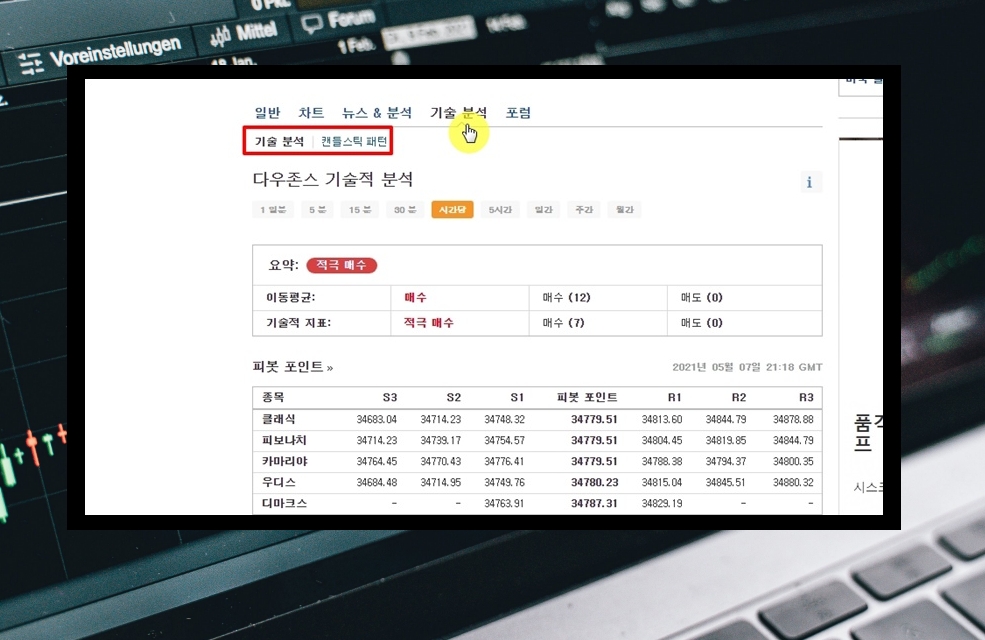Click the 클래식 row label

(278, 419)
